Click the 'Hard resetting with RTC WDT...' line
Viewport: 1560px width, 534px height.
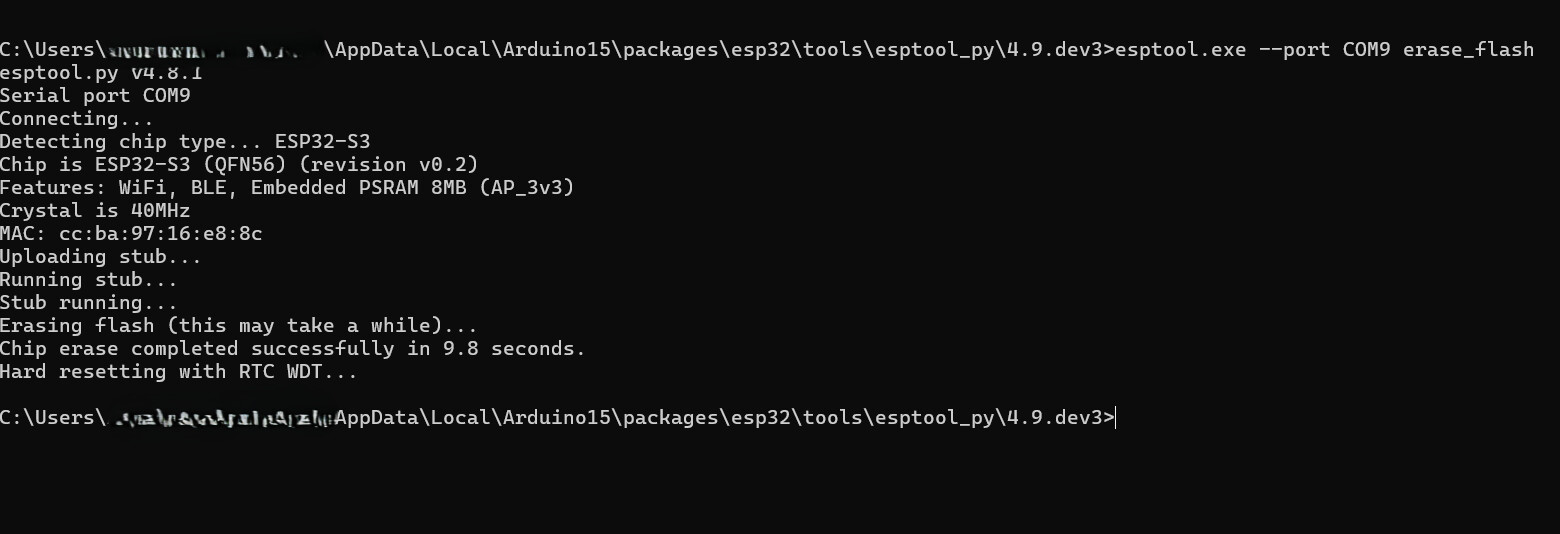tap(179, 372)
